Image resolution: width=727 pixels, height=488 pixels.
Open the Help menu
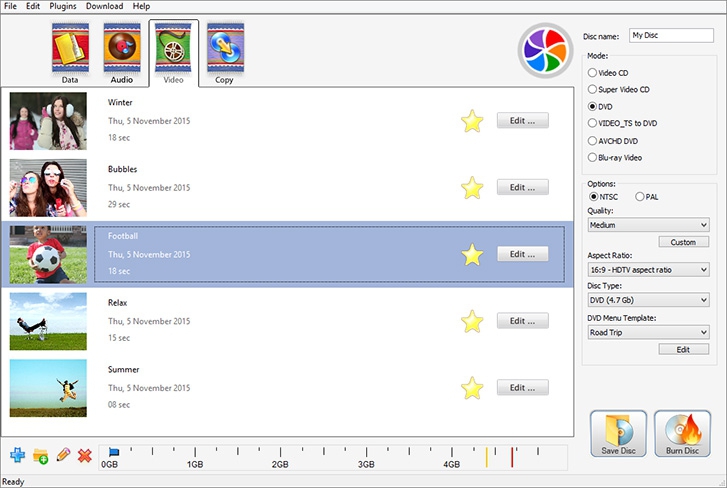141,6
